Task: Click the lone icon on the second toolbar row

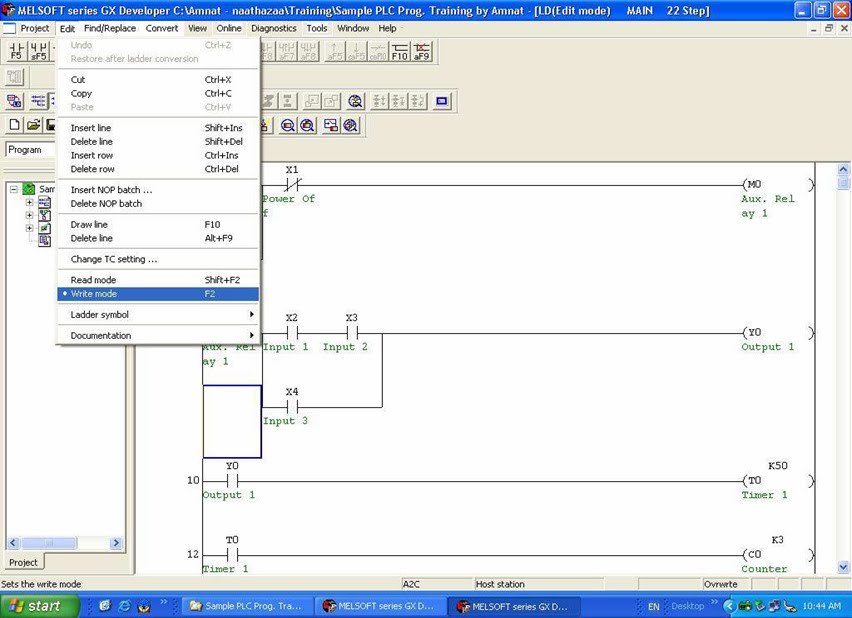Action: (15, 77)
